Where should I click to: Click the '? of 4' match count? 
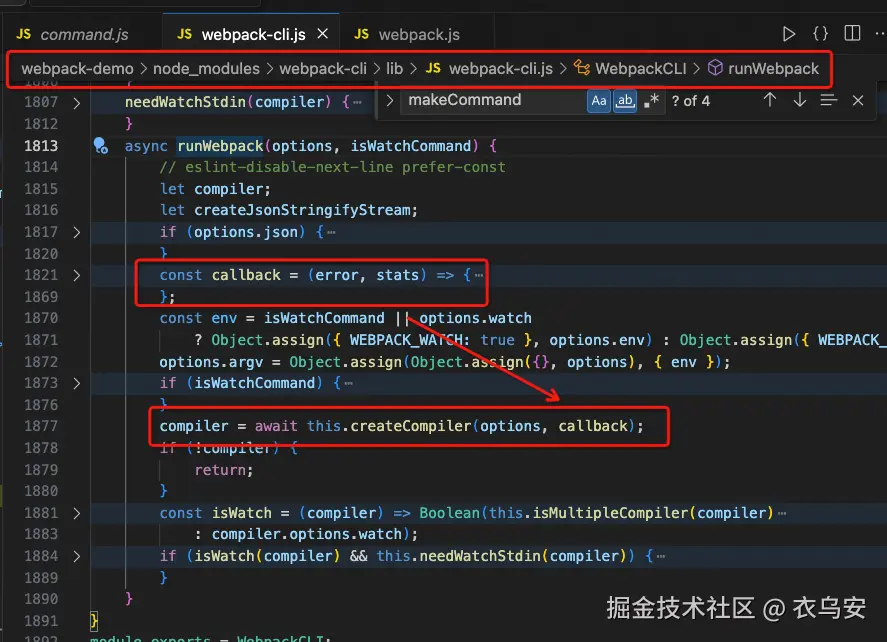tap(690, 101)
